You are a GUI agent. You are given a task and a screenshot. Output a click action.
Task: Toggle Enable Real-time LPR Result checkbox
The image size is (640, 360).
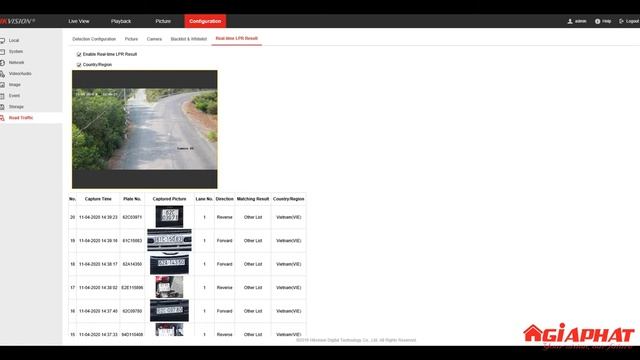(x=79, y=54)
